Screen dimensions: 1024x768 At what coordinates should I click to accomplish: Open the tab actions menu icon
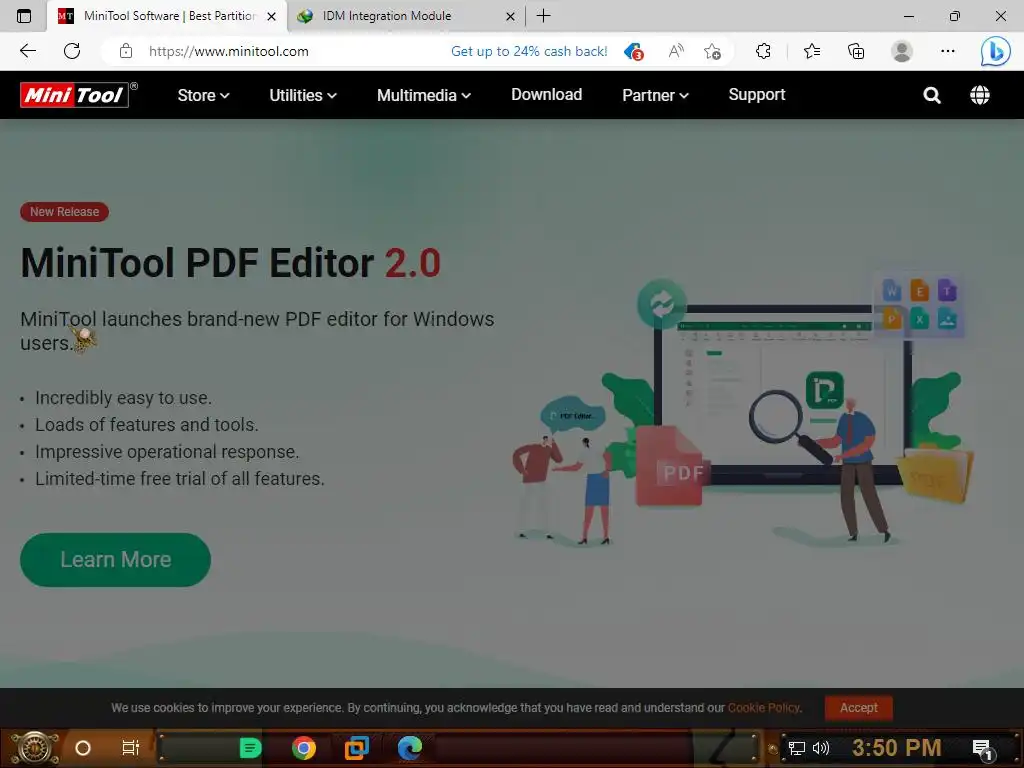coord(24,16)
